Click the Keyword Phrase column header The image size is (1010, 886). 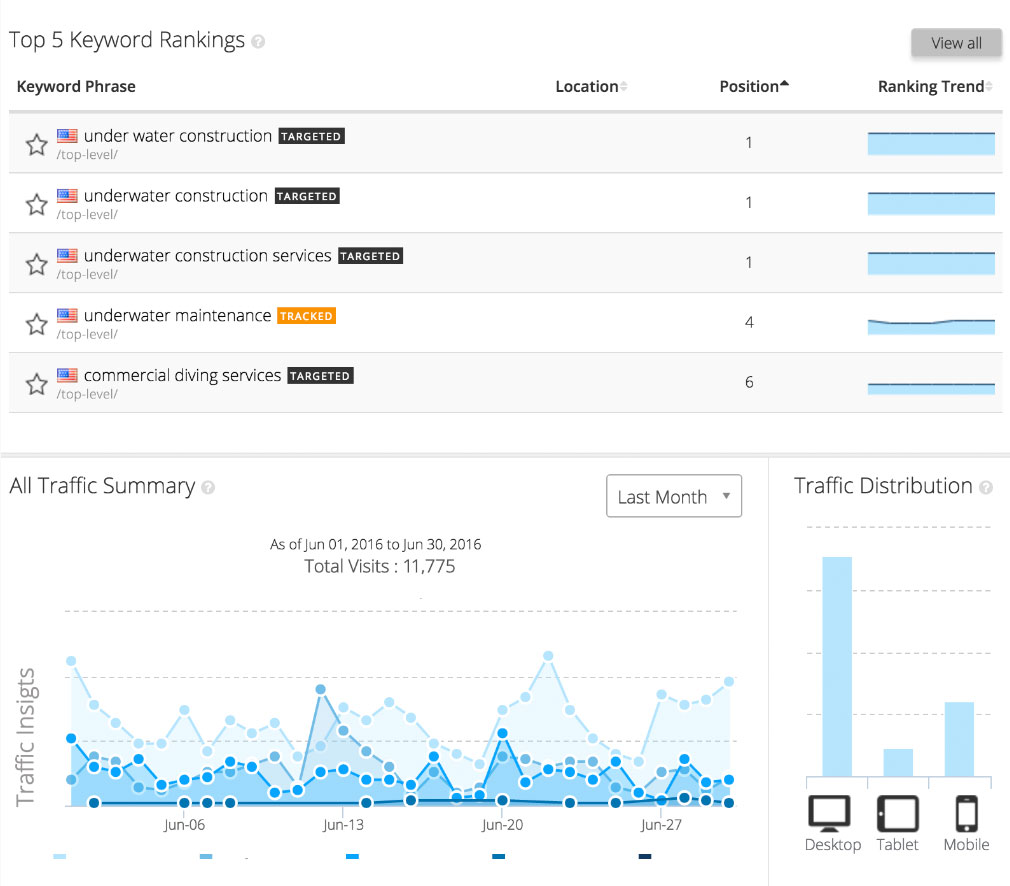[x=76, y=87]
